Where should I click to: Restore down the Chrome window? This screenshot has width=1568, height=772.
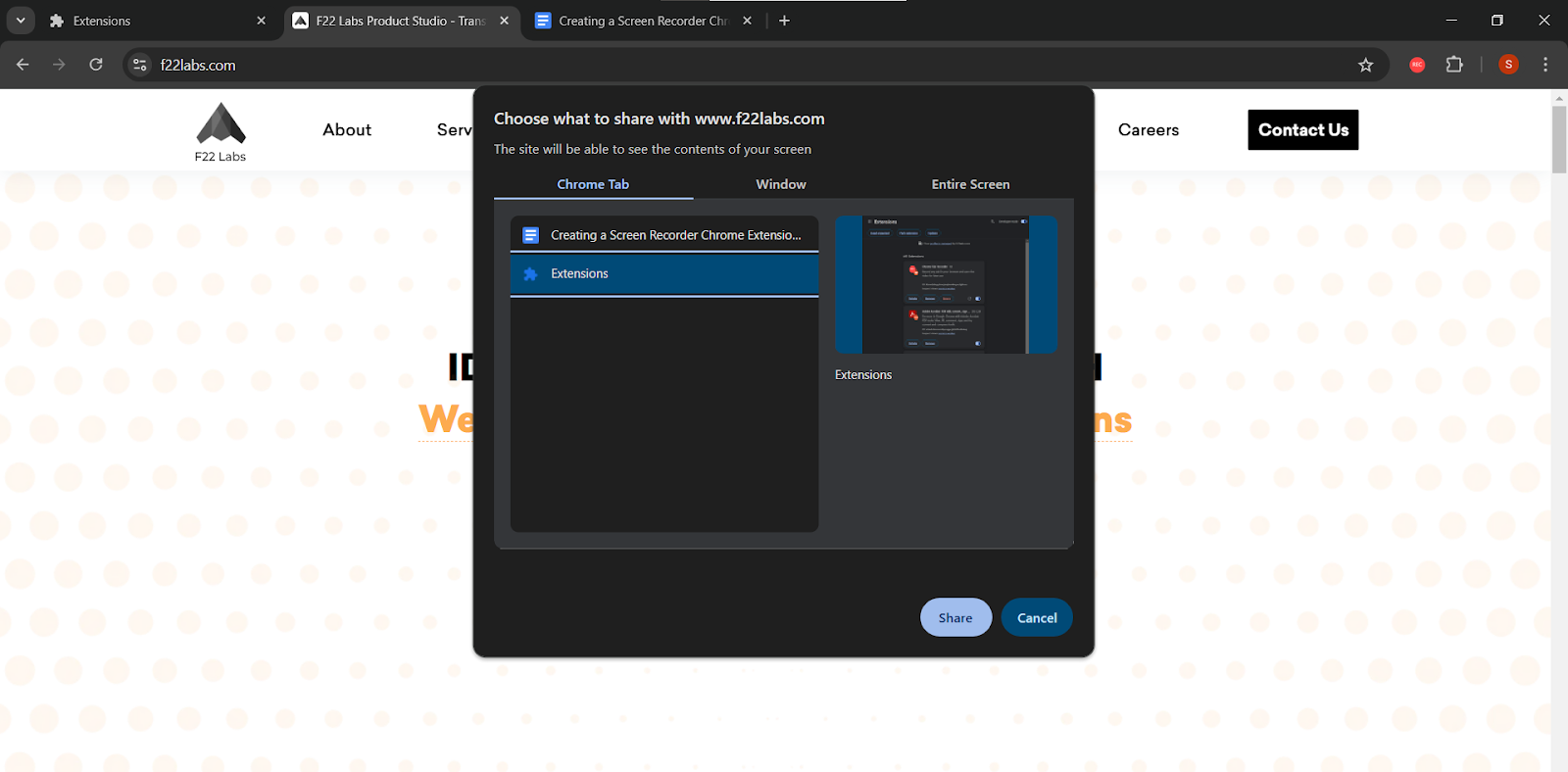1497,20
